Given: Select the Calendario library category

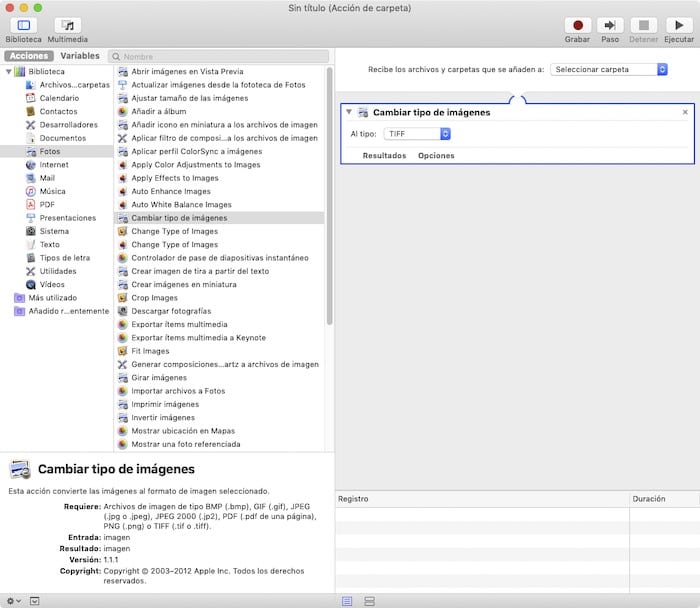Looking at the screenshot, I should point(58,98).
